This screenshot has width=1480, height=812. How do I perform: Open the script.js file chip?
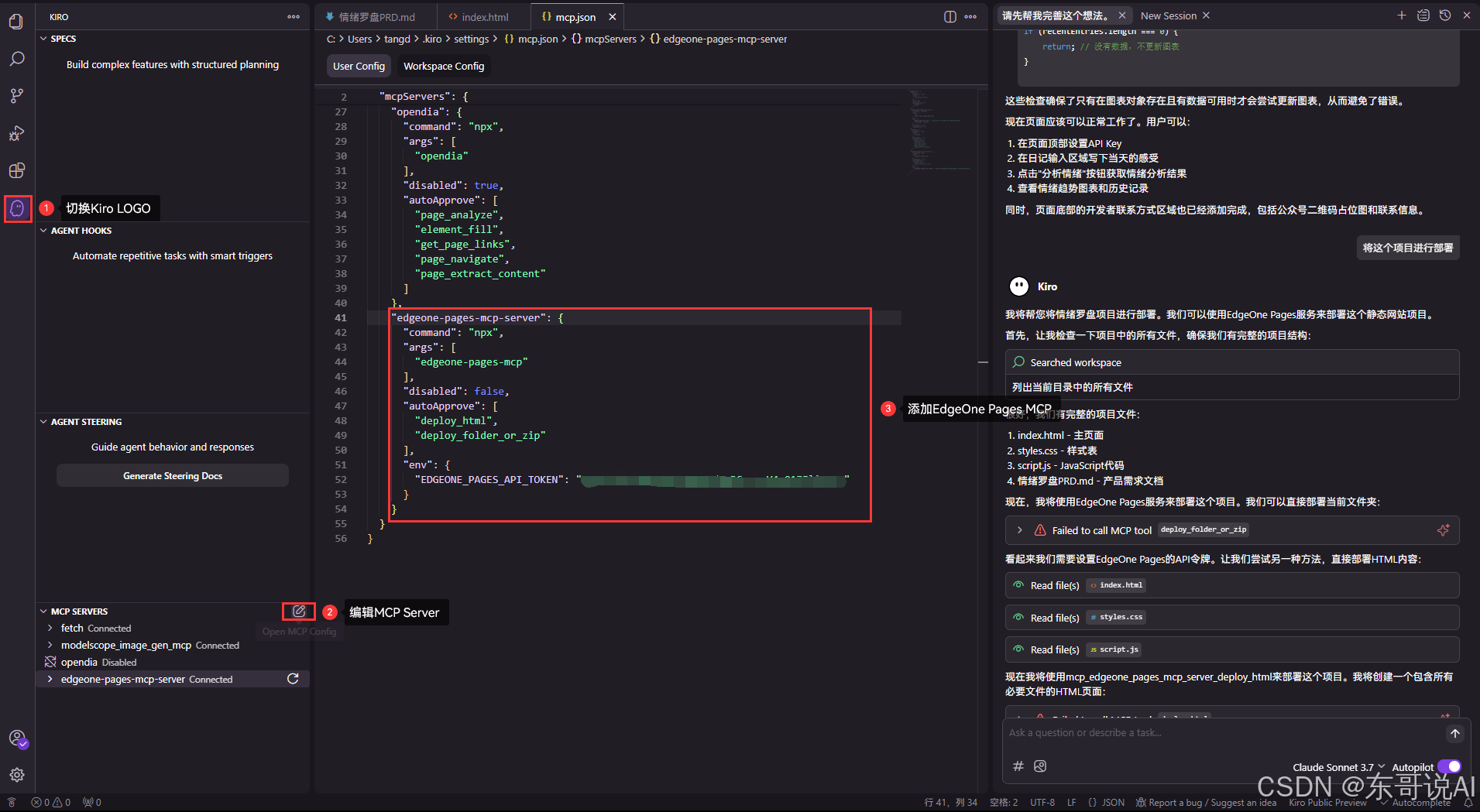(1114, 649)
